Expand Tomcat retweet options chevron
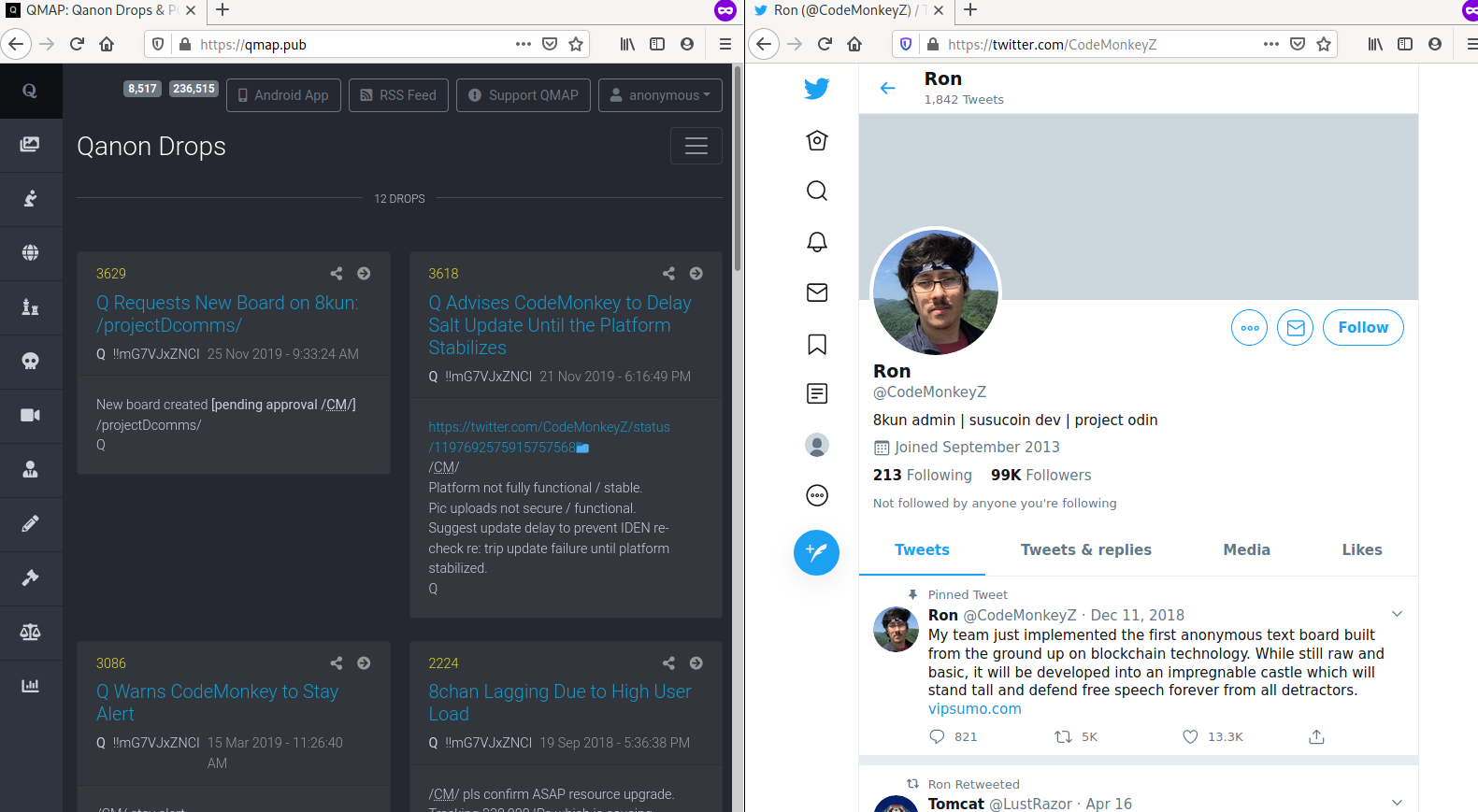This screenshot has height=812, width=1478. tap(1397, 803)
